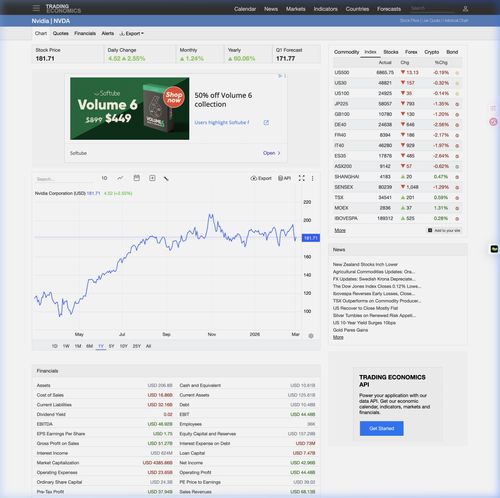500x498 pixels.
Task: Open the Export dropdown in tab bar
Action: click(131, 33)
